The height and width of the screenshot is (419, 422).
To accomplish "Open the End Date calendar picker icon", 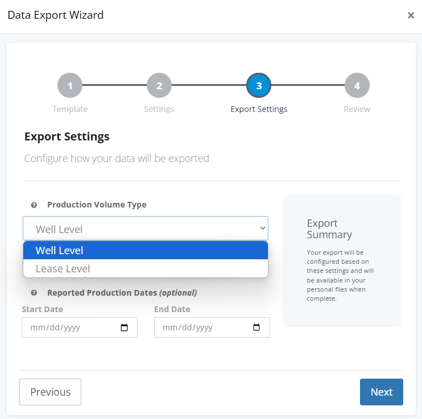I will pos(256,327).
